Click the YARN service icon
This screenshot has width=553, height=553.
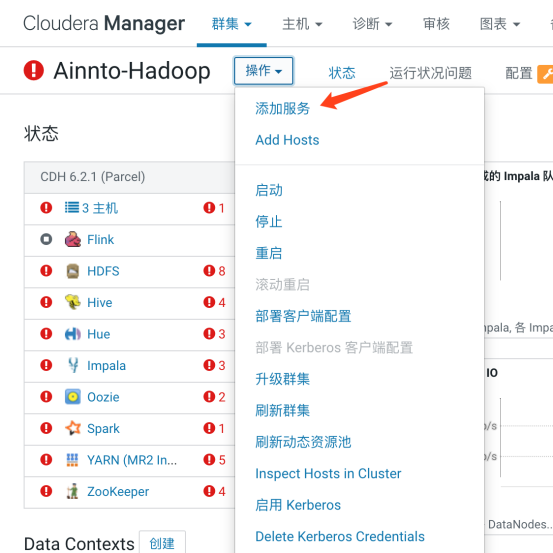72,460
